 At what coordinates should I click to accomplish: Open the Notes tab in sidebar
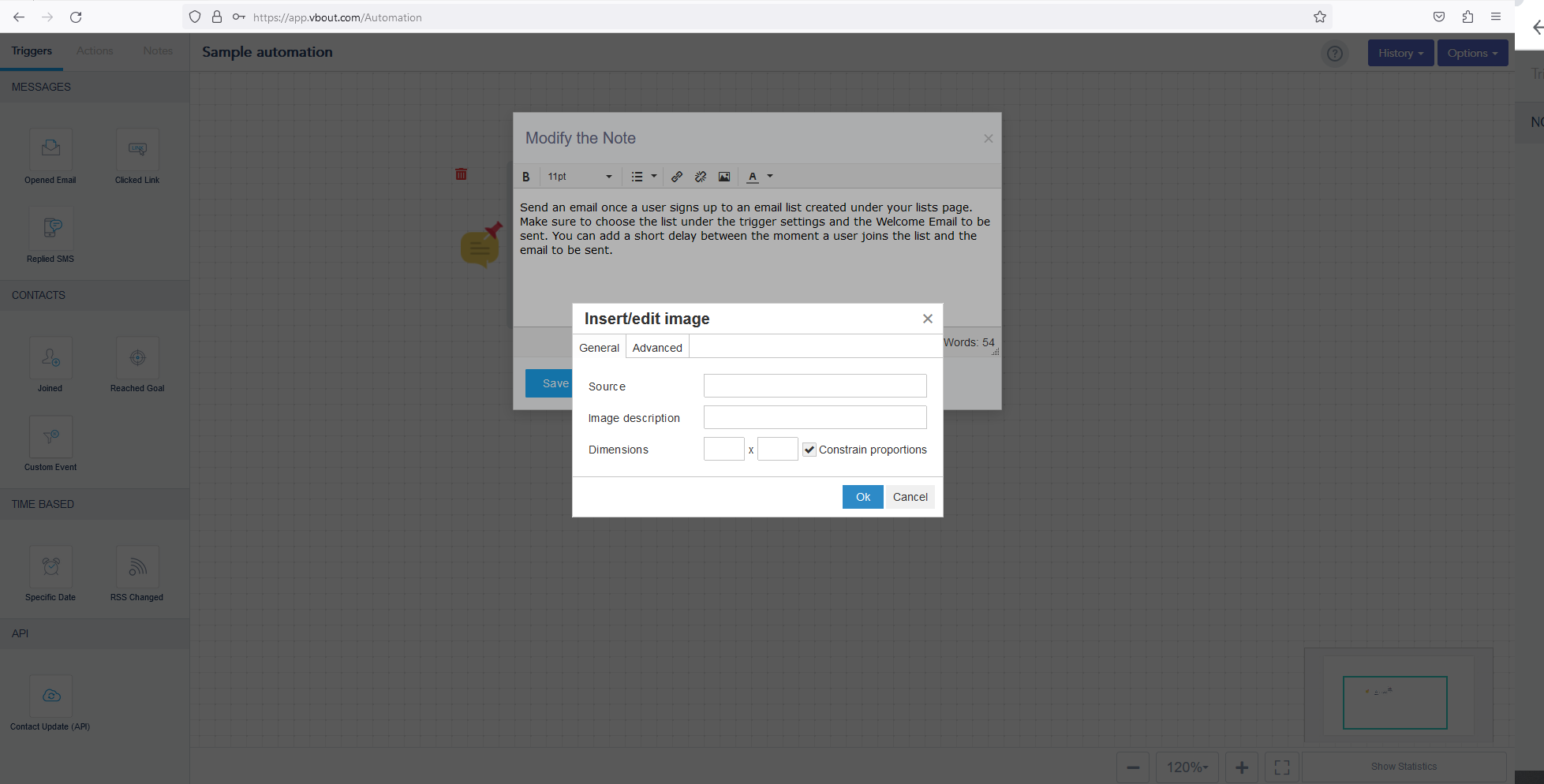pyautogui.click(x=158, y=50)
